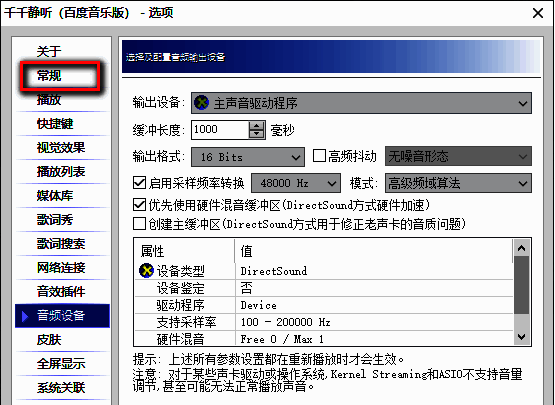This screenshot has width=555, height=405.
Task: Click the 属性 column header
Action: [184, 251]
